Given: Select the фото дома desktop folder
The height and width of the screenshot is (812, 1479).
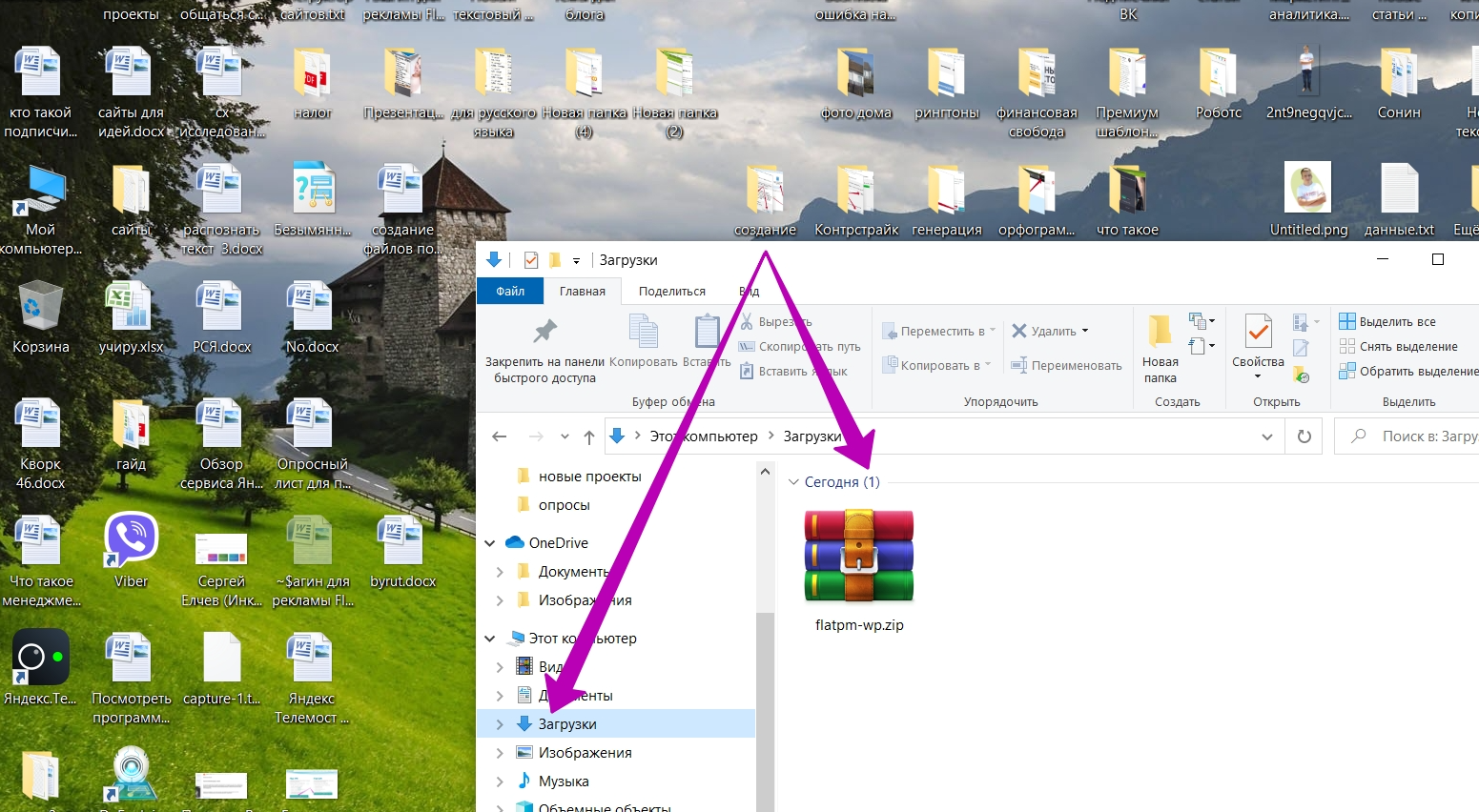Looking at the screenshot, I should click(x=856, y=84).
